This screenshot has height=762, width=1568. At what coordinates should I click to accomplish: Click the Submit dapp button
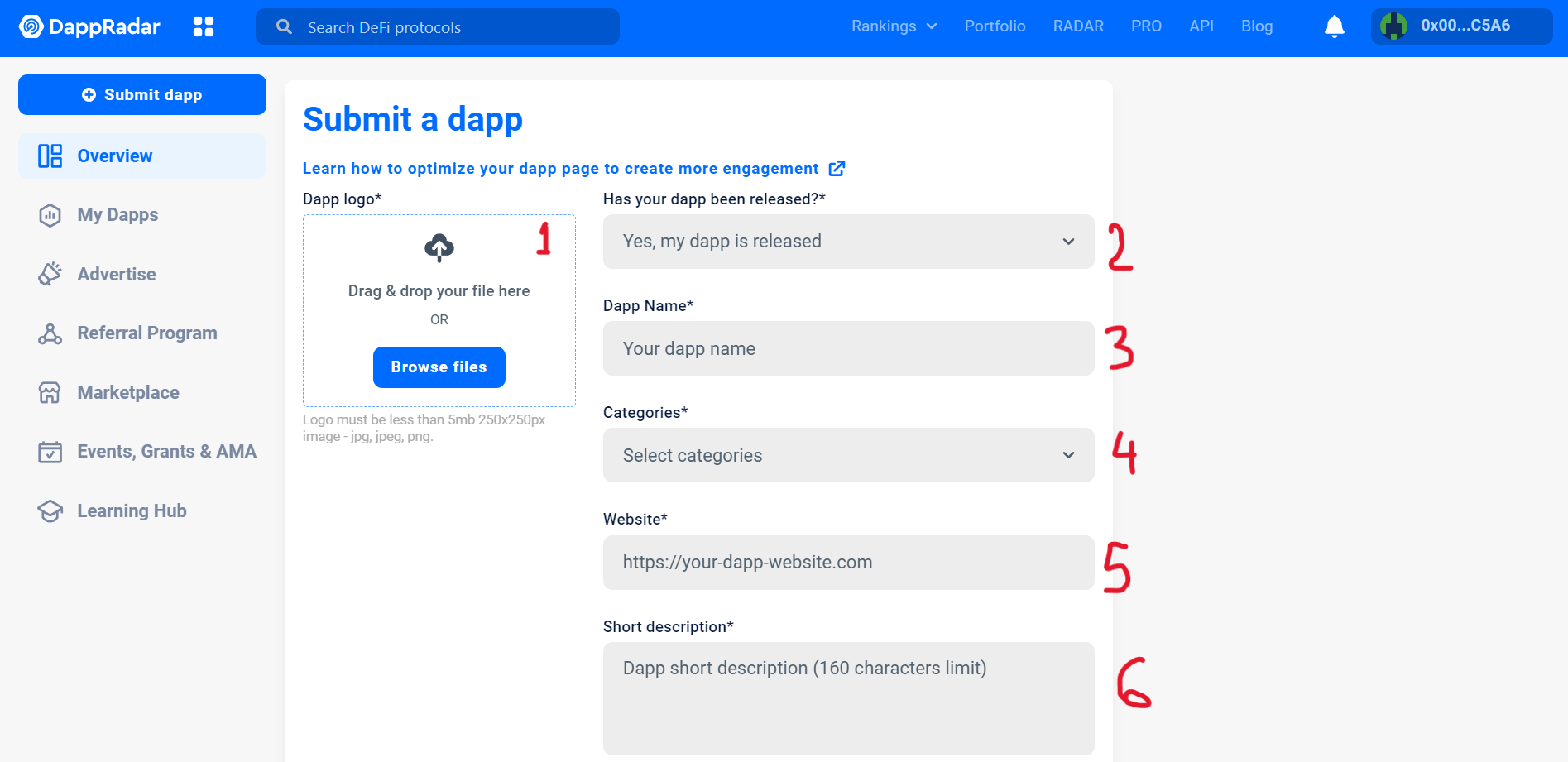(x=142, y=95)
